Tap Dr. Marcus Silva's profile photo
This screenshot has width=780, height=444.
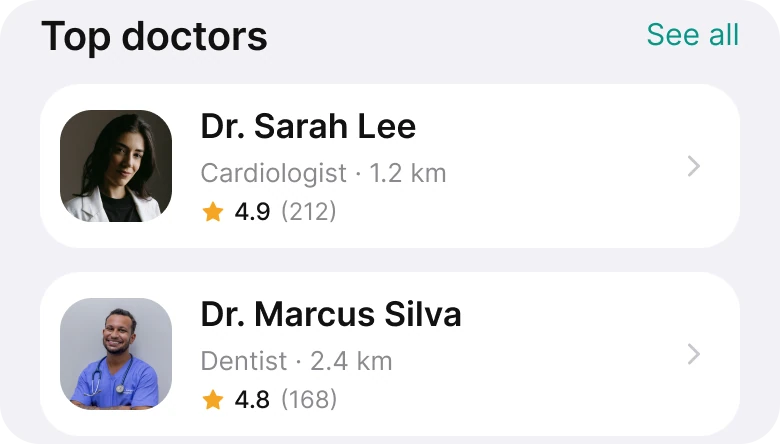pyautogui.click(x=116, y=354)
